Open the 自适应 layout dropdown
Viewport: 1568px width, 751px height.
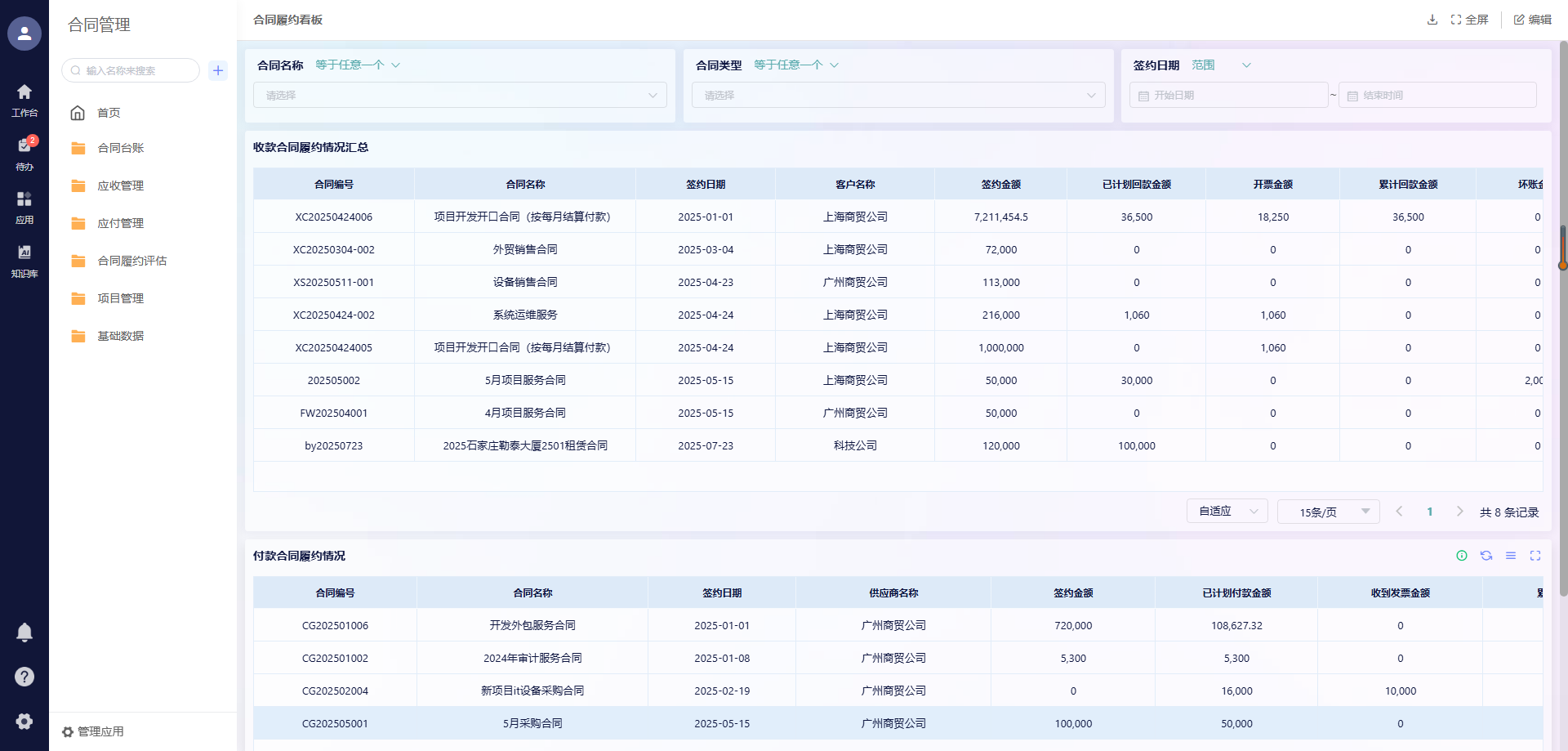pos(1227,512)
